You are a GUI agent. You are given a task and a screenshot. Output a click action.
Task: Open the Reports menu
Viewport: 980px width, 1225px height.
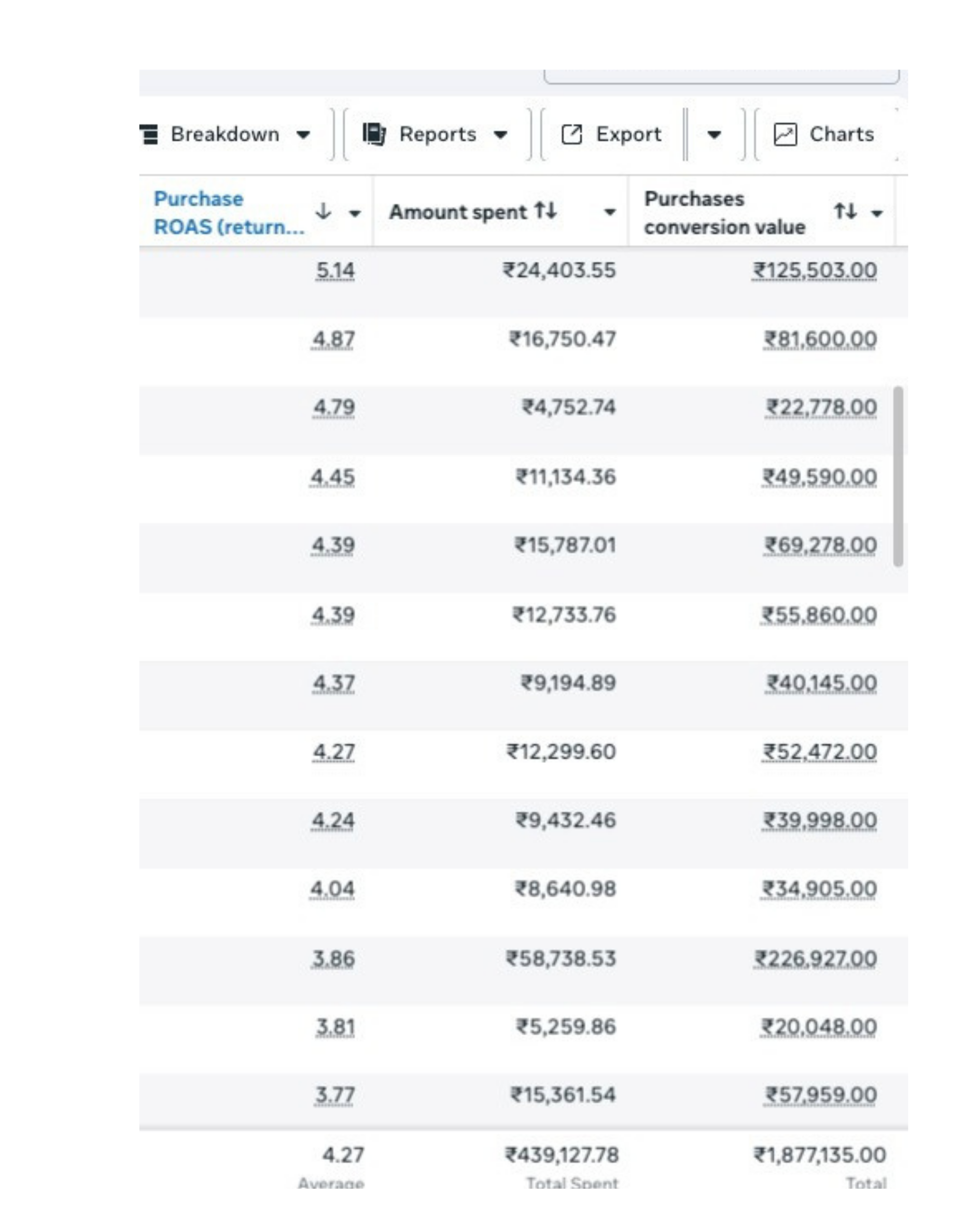click(x=437, y=135)
